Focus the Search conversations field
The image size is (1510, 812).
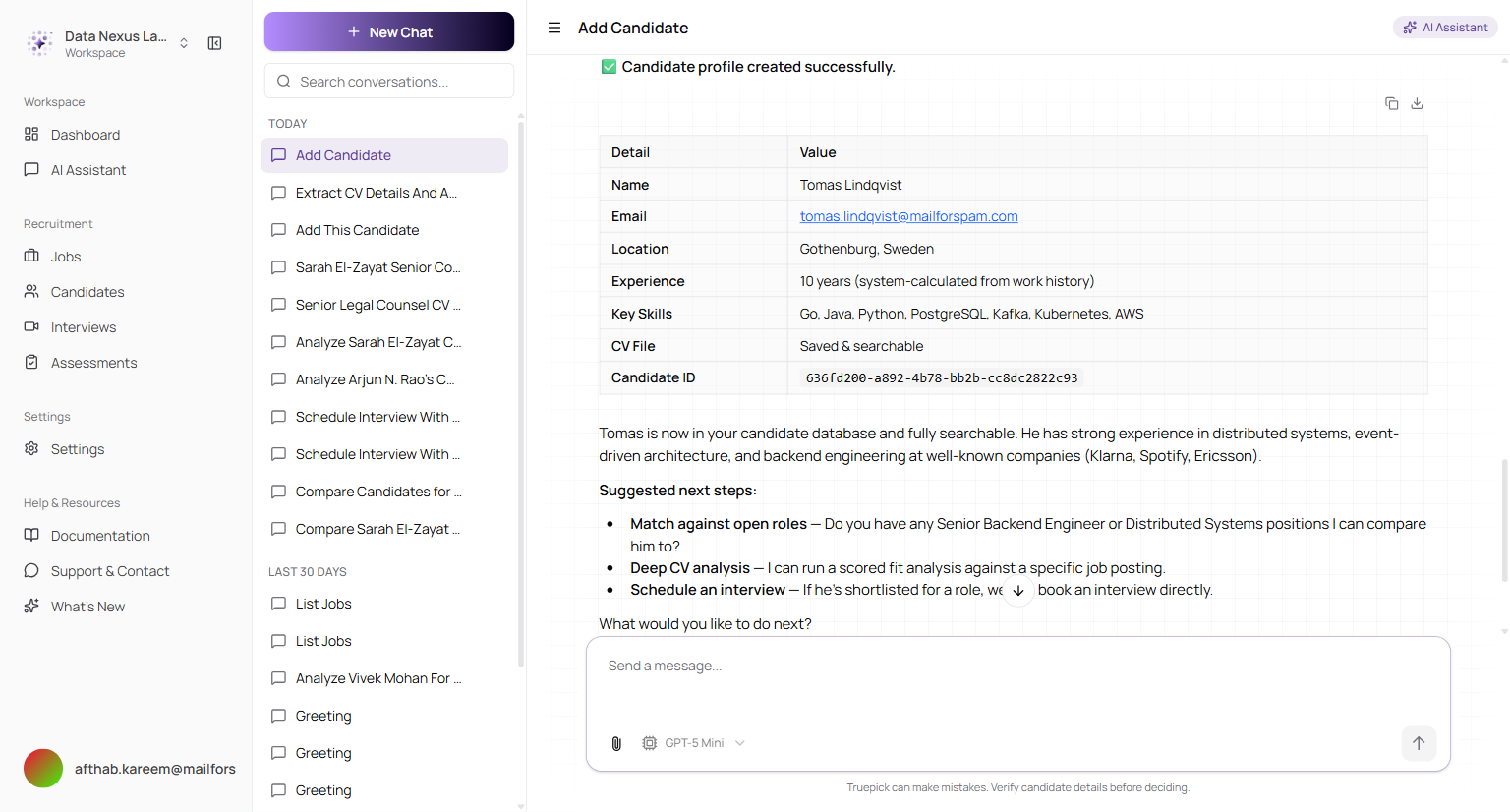389,81
